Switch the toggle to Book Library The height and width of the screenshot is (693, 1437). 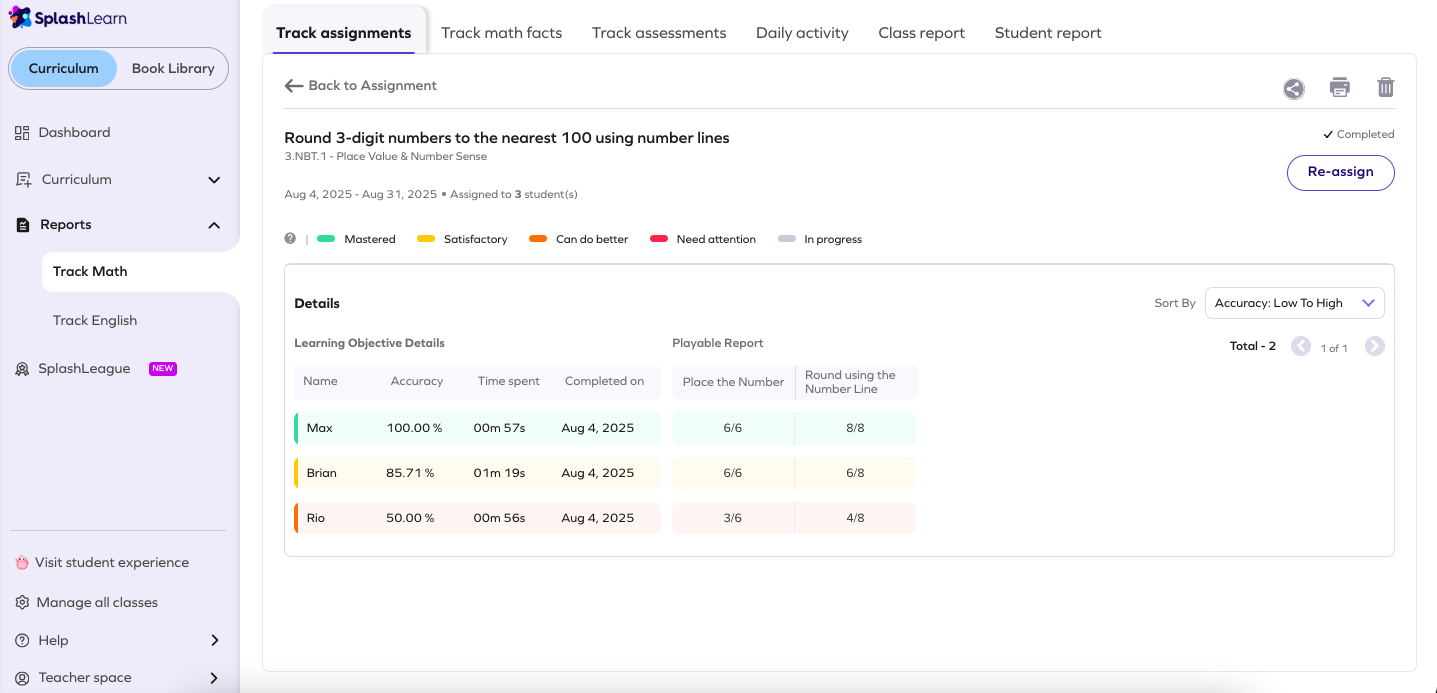(172, 68)
